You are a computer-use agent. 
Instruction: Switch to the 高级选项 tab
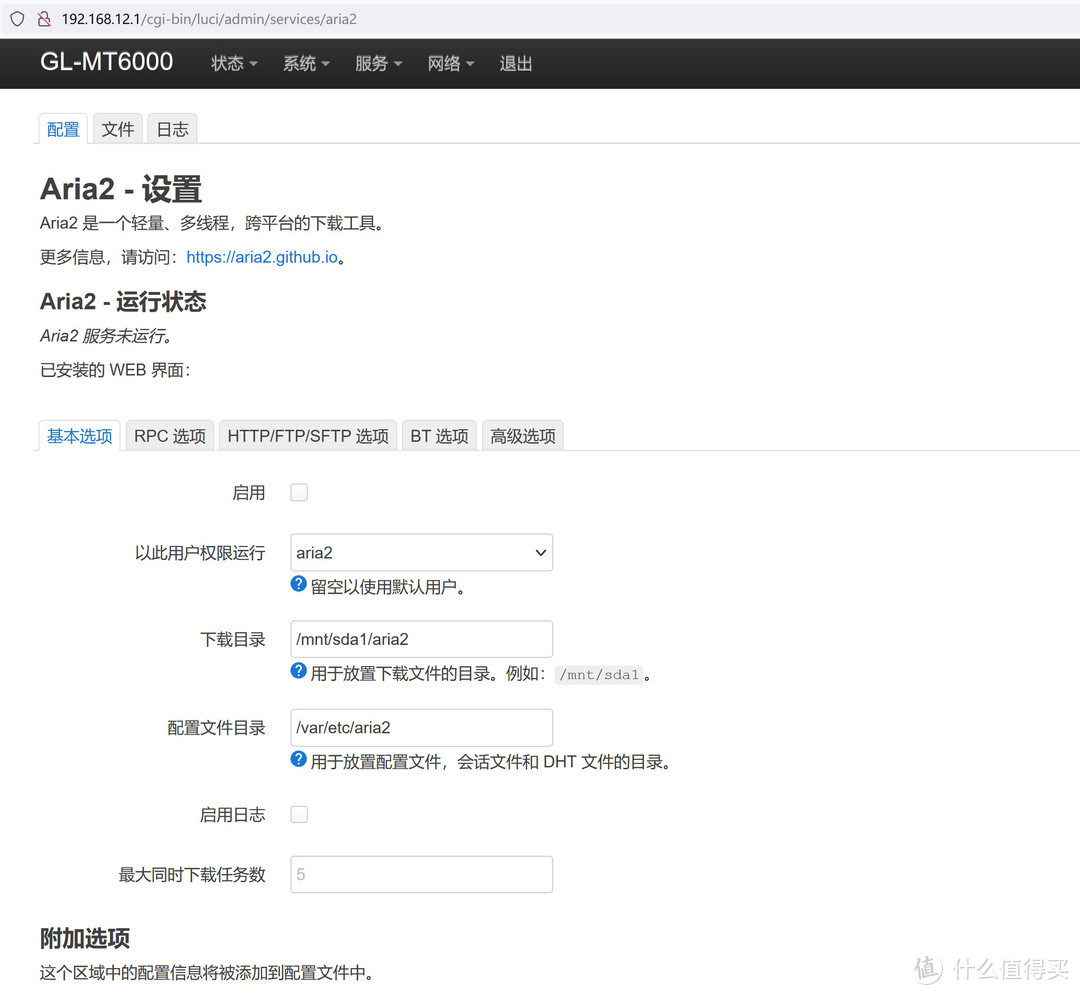coord(523,436)
